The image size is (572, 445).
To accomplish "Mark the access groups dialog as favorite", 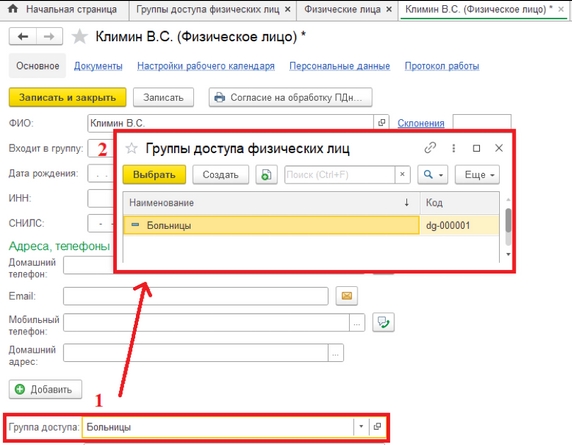I will click(x=131, y=148).
